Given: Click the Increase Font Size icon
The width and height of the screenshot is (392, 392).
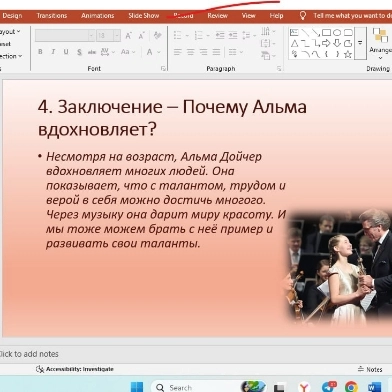Looking at the screenshot, I should (x=128, y=36).
